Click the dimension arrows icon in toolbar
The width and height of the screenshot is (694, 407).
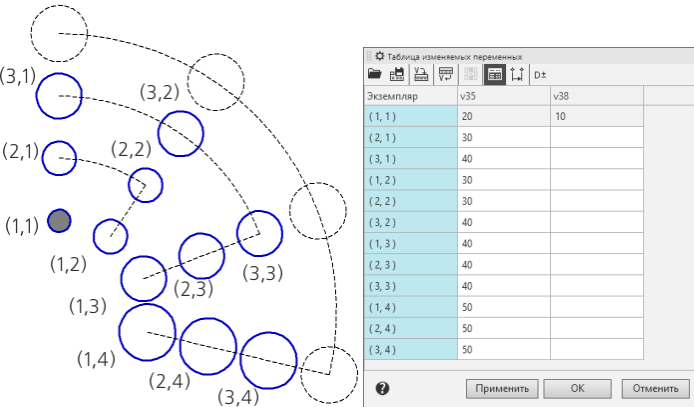(517, 74)
